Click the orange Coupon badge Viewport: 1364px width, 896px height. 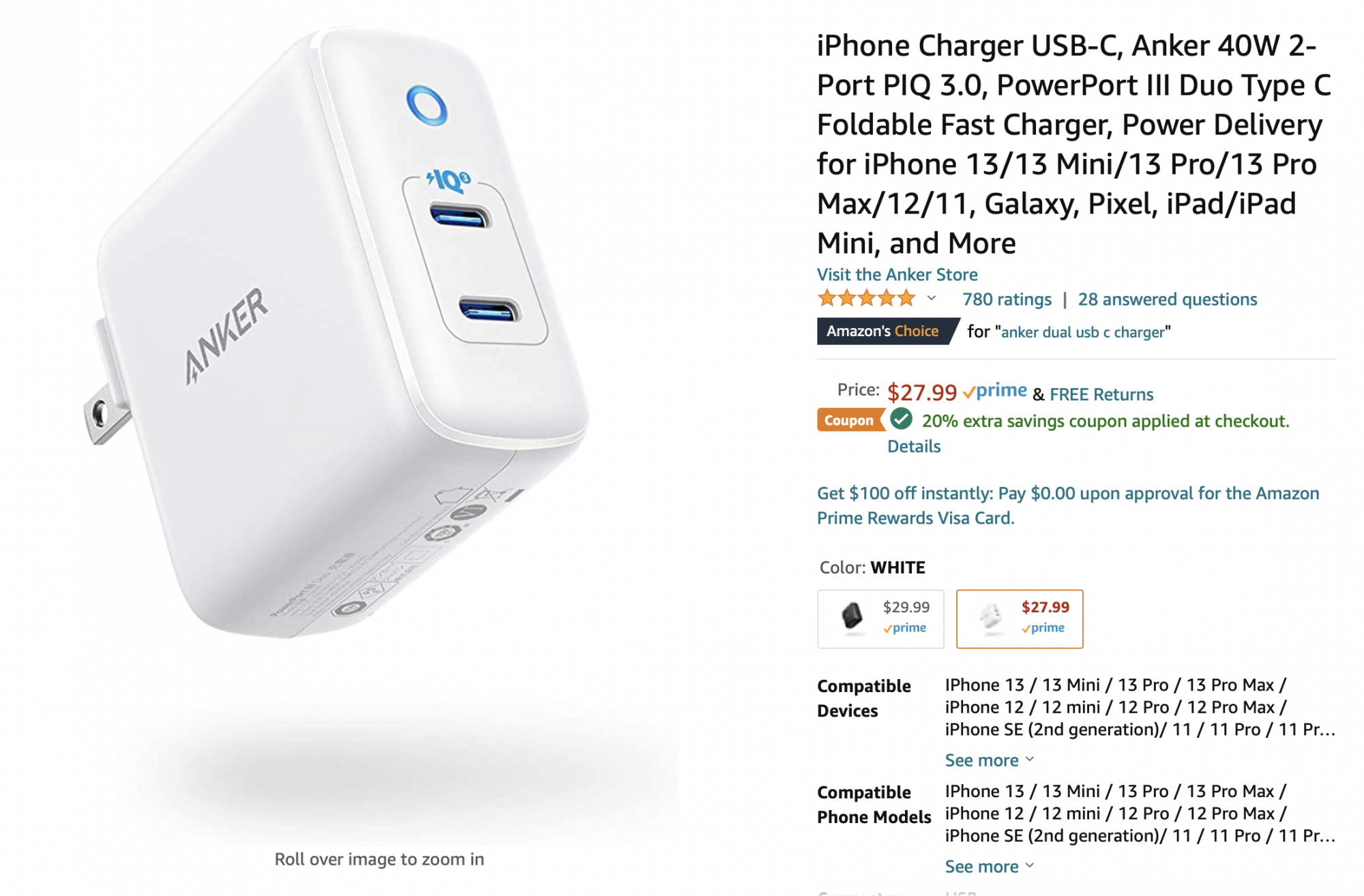tap(850, 420)
